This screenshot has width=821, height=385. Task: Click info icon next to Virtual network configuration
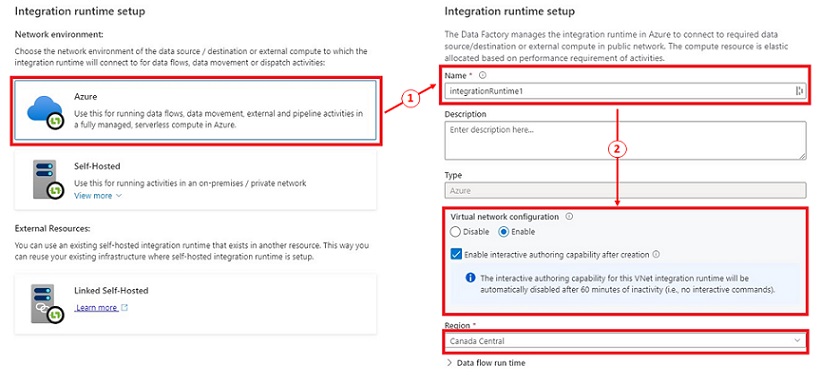pos(569,216)
